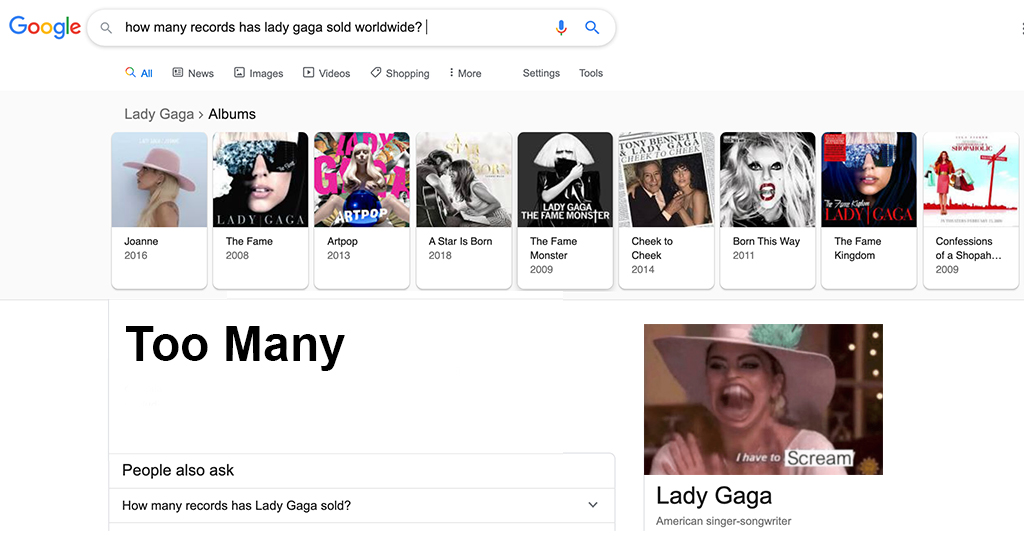The width and height of the screenshot is (1024, 559).
Task: Open search Tools
Action: coord(590,73)
